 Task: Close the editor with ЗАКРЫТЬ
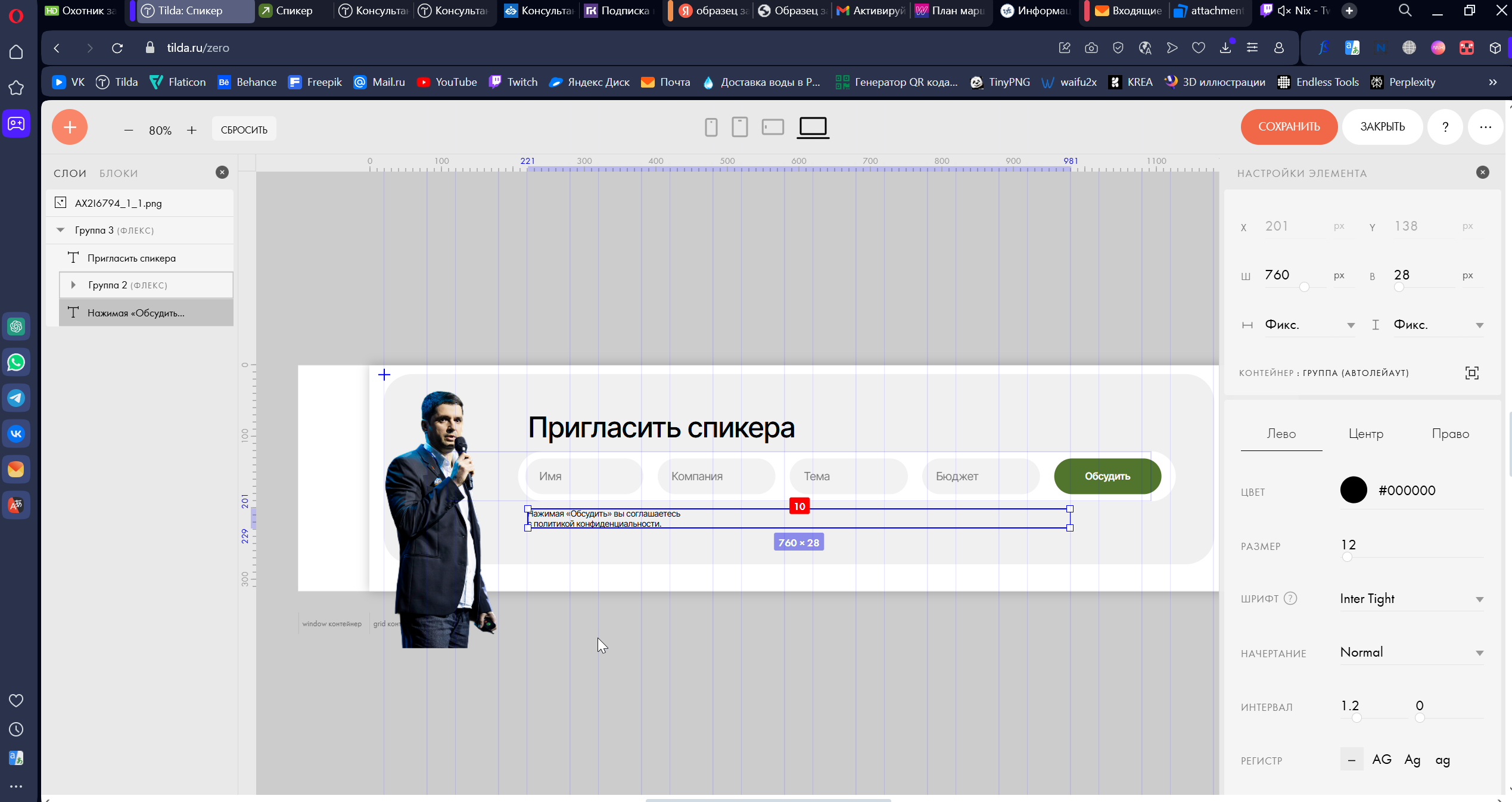click(x=1382, y=127)
